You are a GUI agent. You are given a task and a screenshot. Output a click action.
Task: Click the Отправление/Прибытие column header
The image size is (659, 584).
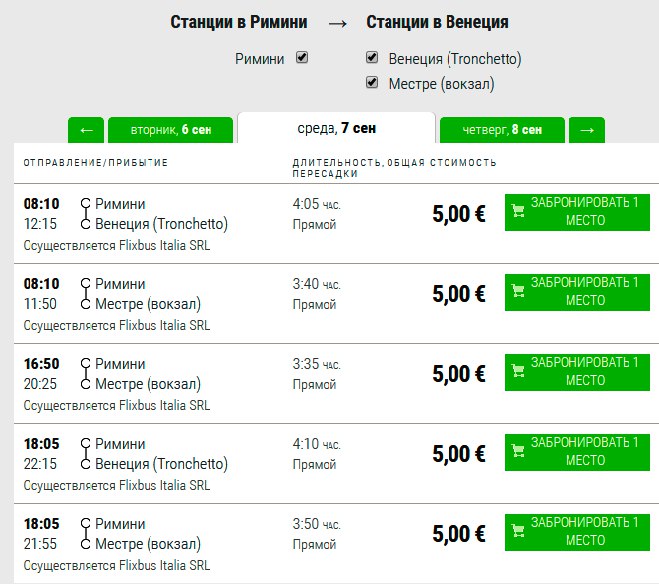click(x=95, y=163)
